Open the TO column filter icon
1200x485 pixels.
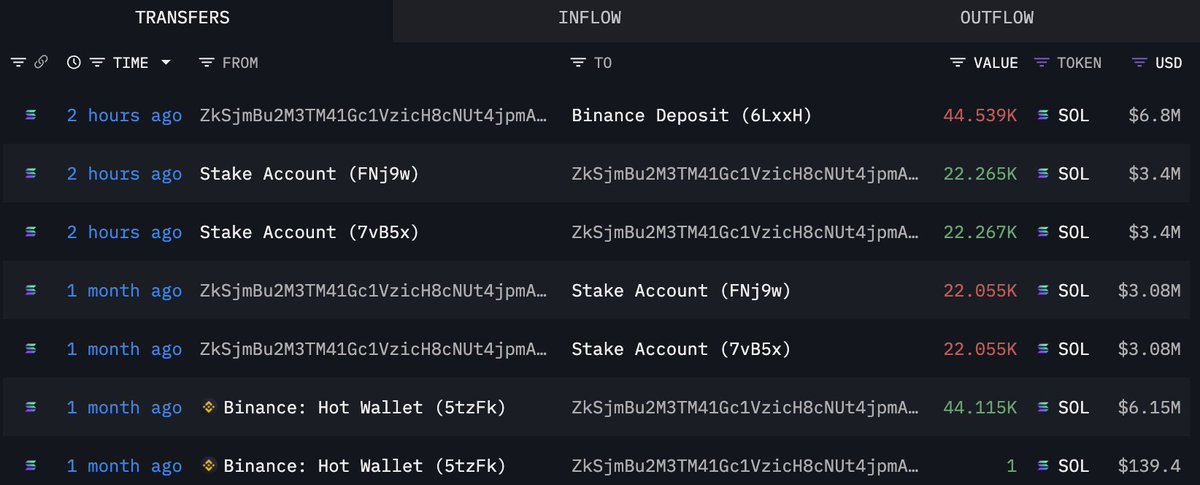pyautogui.click(x=578, y=62)
